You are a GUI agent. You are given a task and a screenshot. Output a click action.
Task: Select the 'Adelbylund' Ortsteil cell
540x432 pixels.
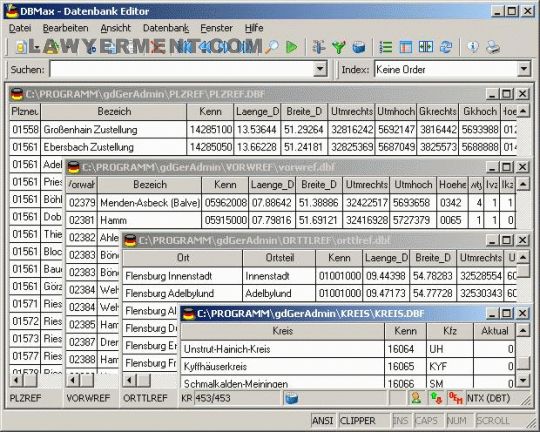point(279,294)
